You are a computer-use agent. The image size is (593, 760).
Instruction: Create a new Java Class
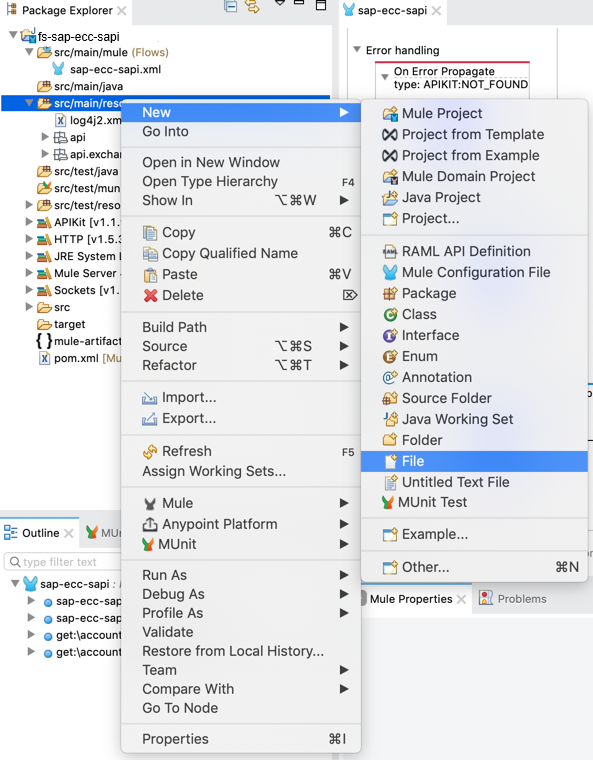tap(474, 314)
